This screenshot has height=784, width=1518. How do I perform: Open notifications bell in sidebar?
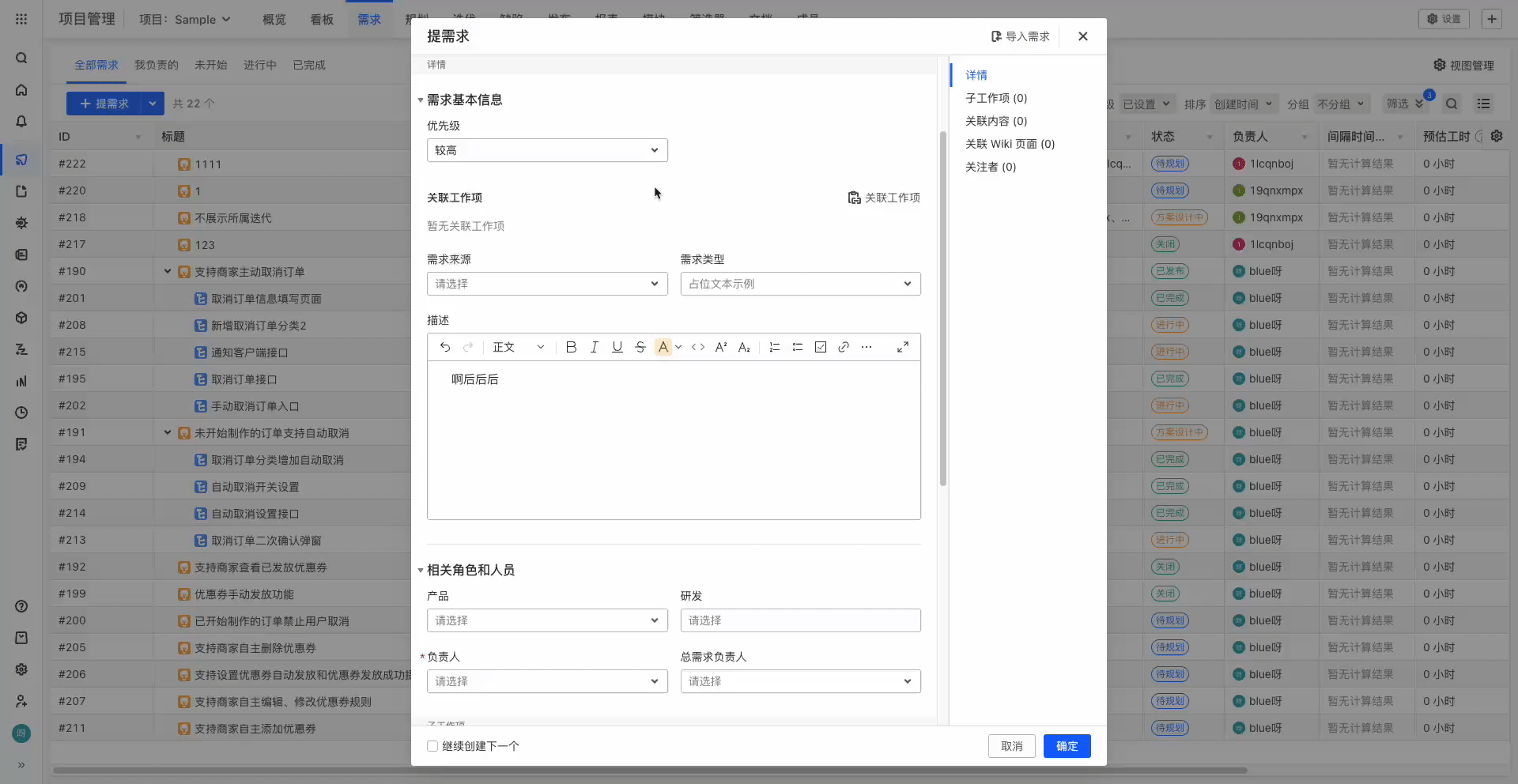(21, 122)
